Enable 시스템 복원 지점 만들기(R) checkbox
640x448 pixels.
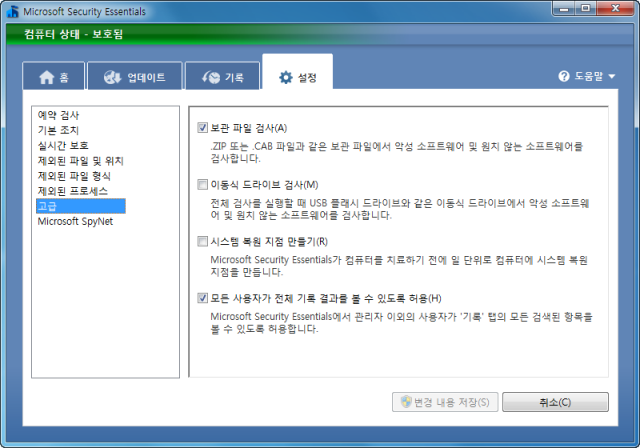coord(202,242)
